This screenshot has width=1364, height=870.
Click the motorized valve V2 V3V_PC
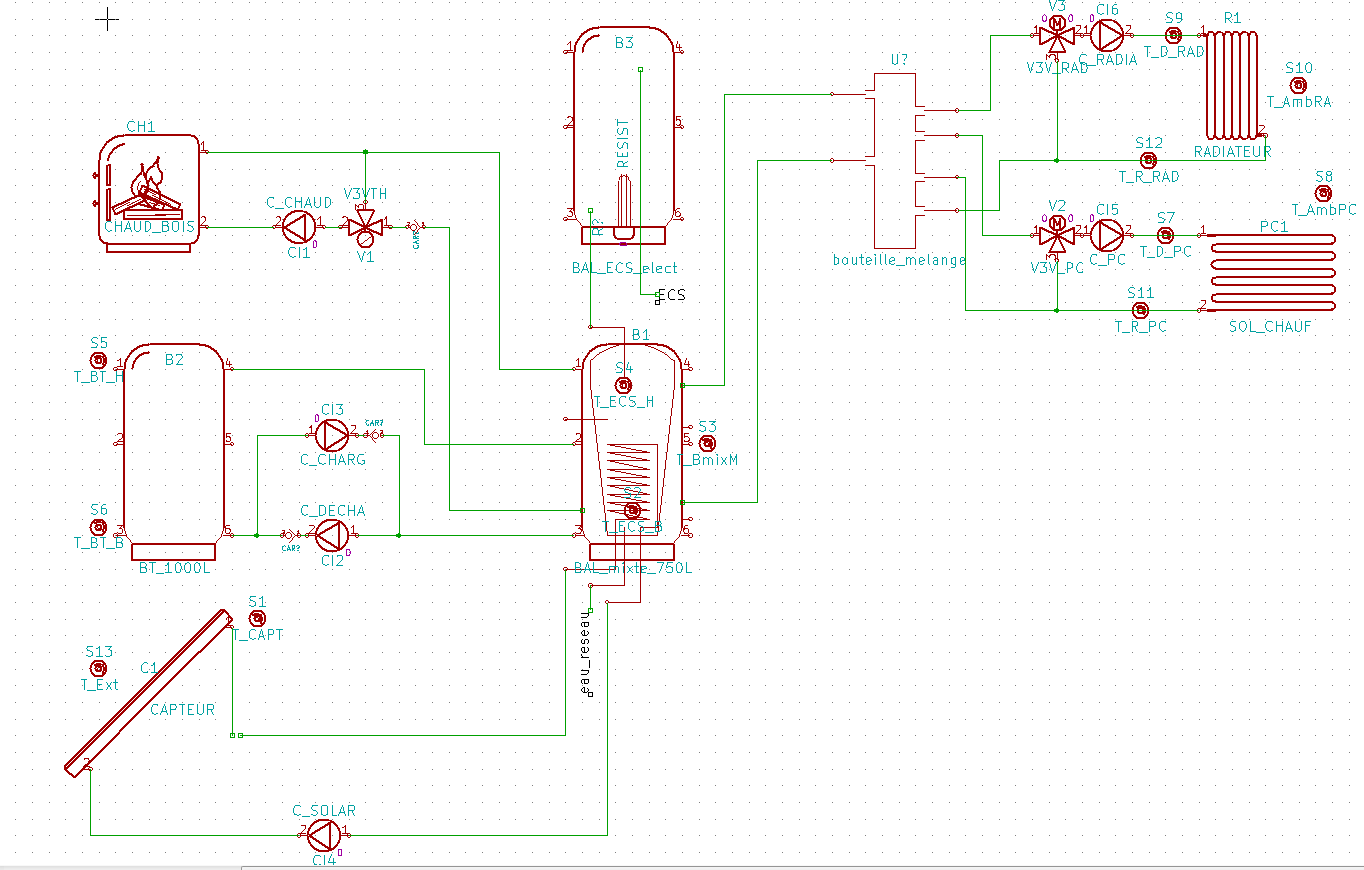pyautogui.click(x=1056, y=235)
